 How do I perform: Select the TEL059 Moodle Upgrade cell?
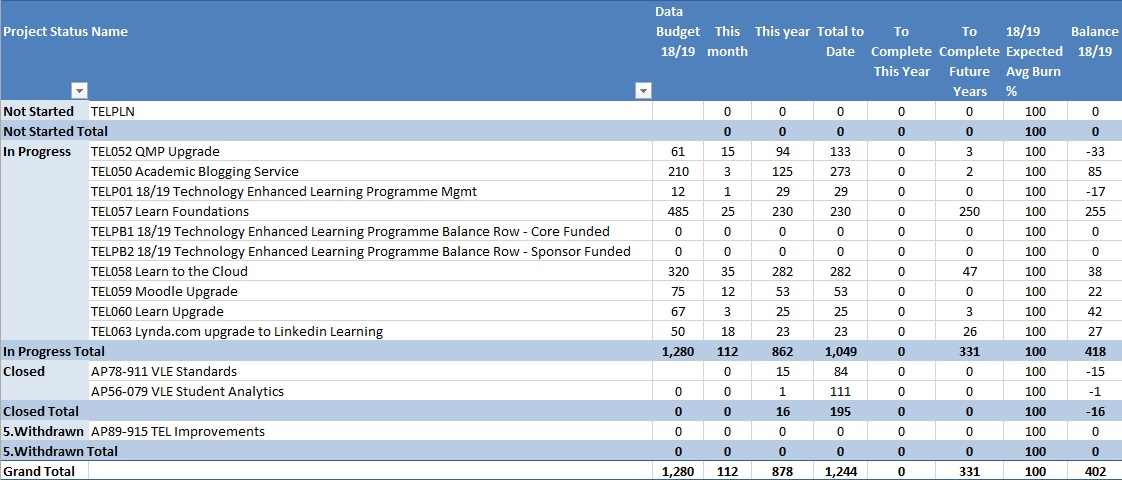click(164, 291)
